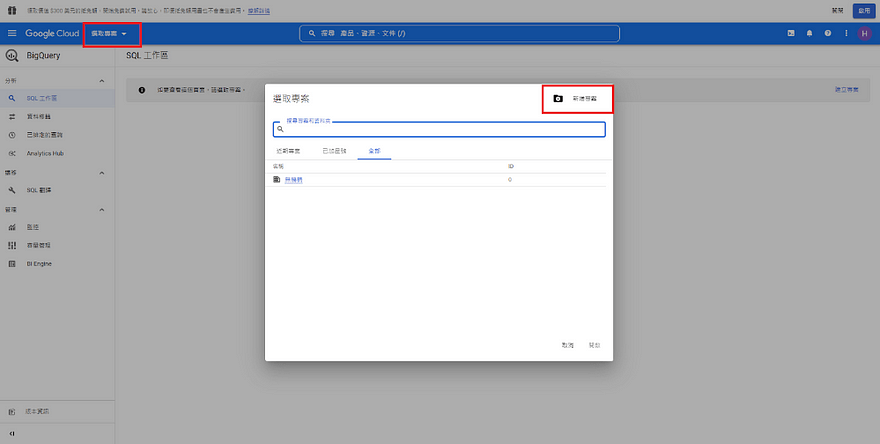Collapse the sidebar section containing SQL translation
Screen dimensions: 880x444
[102, 173]
